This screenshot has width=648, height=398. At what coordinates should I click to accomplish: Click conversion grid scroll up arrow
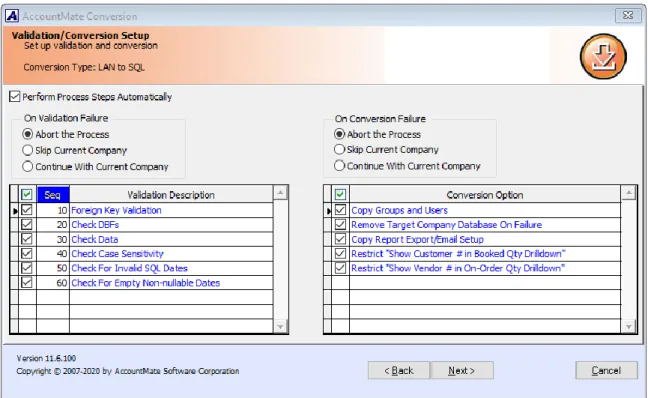(628, 193)
